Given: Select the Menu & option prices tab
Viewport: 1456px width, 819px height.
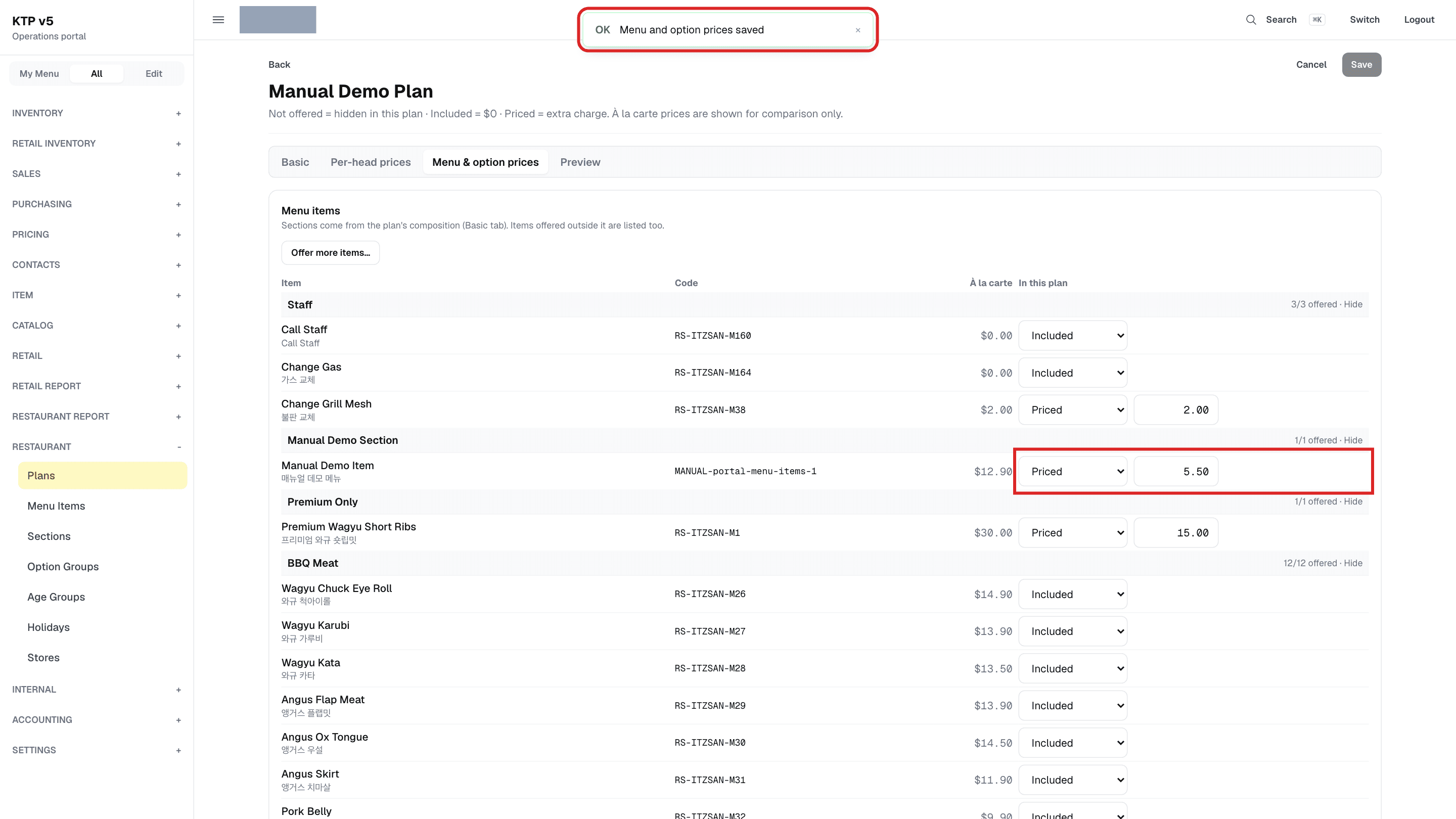Looking at the screenshot, I should pos(485,162).
